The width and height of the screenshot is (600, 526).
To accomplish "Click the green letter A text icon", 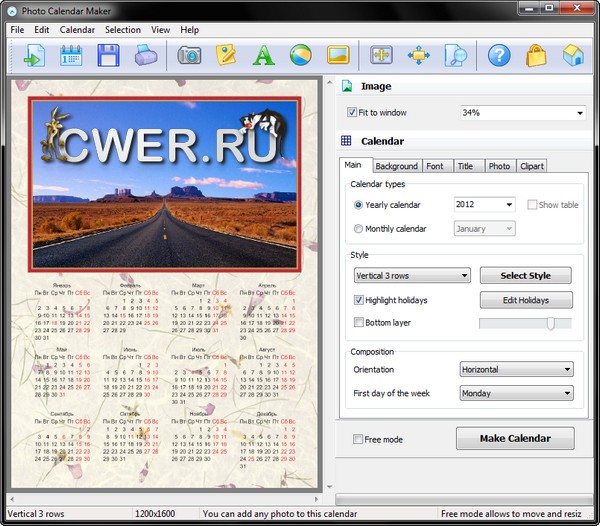I will [263, 55].
